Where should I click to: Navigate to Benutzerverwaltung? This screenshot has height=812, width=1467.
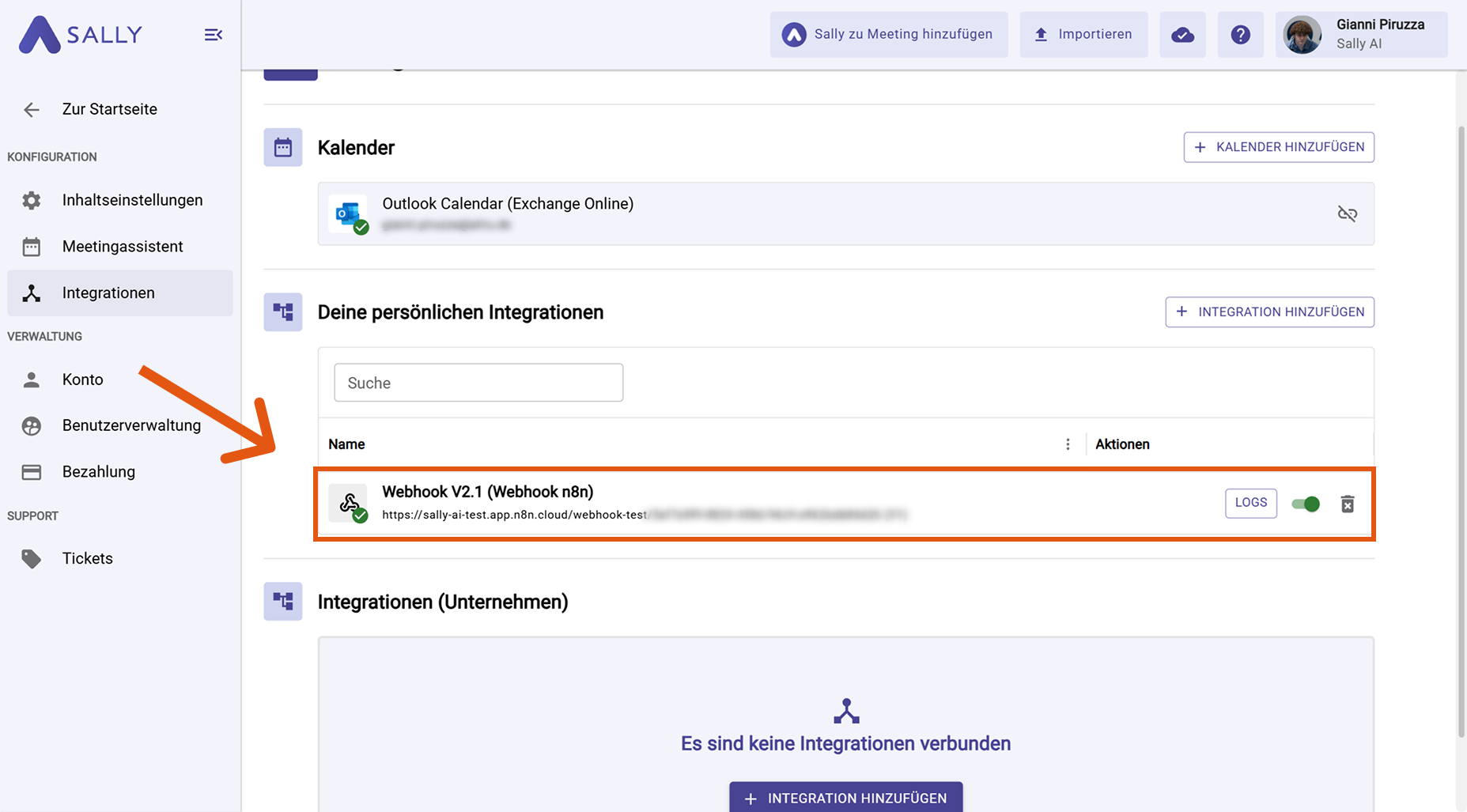click(x=131, y=425)
